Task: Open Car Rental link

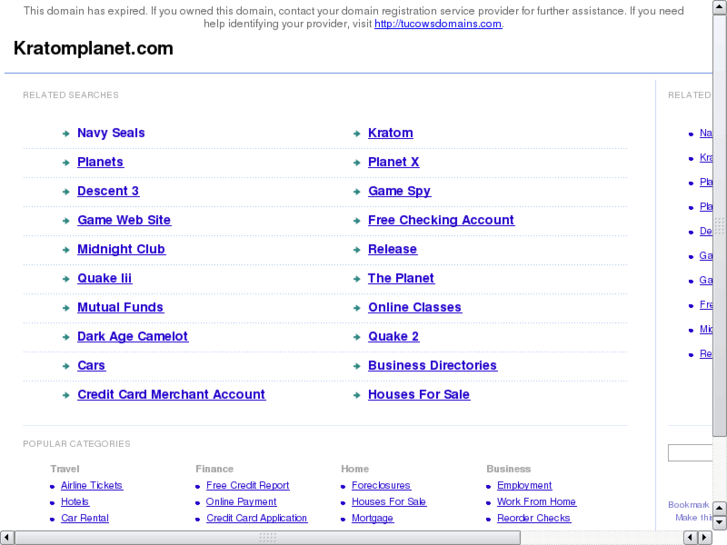Action: (x=85, y=518)
